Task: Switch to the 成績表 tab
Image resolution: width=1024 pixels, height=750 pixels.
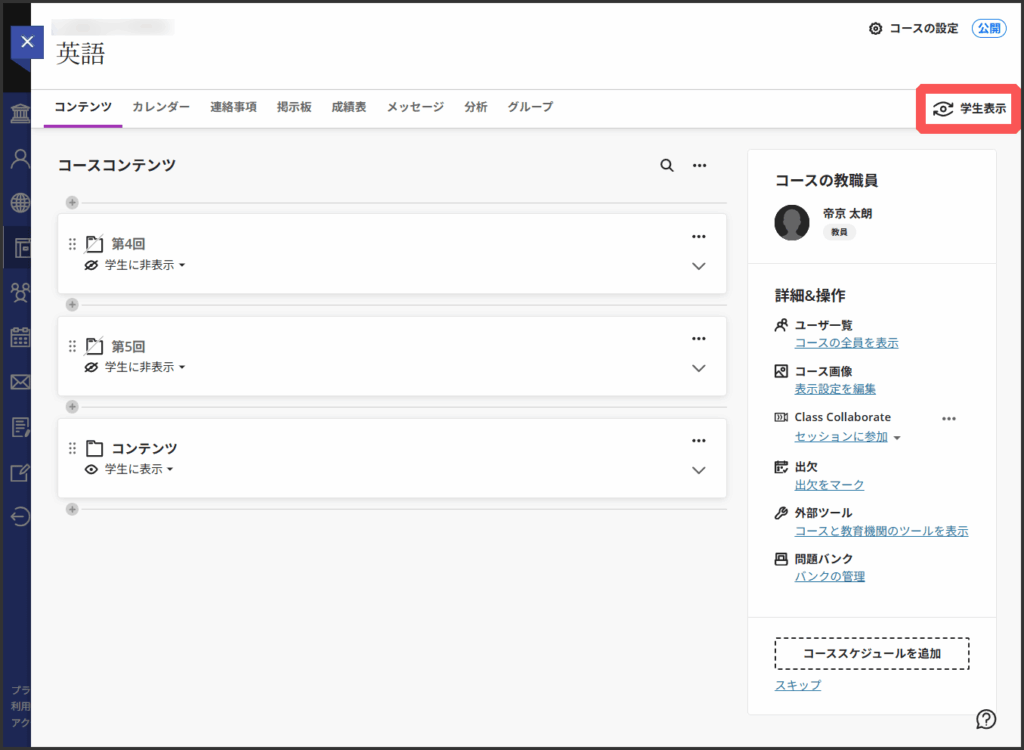Action: point(349,107)
